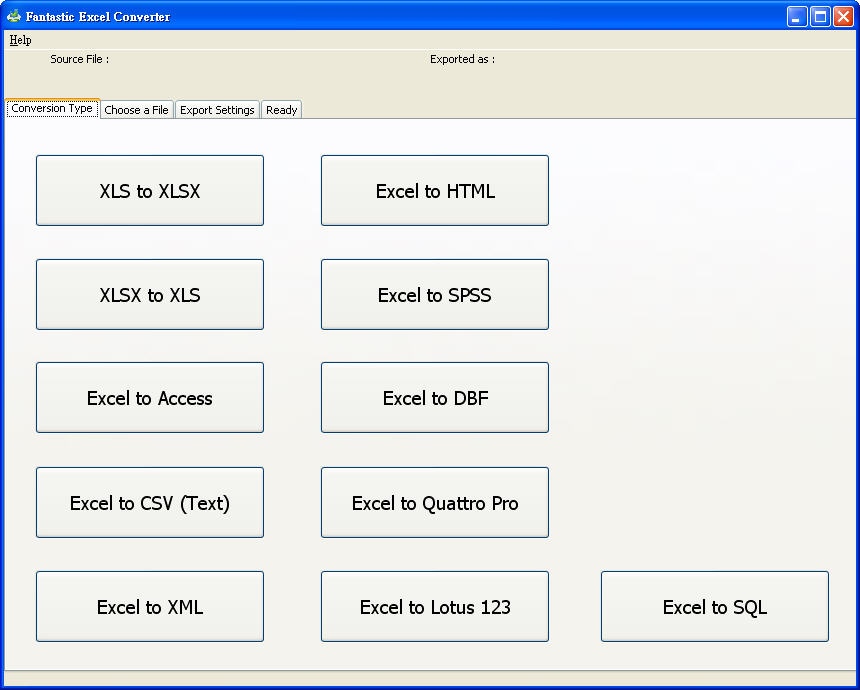Viewport: 860px width, 690px height.
Task: Click the Exported as label
Action: [x=462, y=59]
